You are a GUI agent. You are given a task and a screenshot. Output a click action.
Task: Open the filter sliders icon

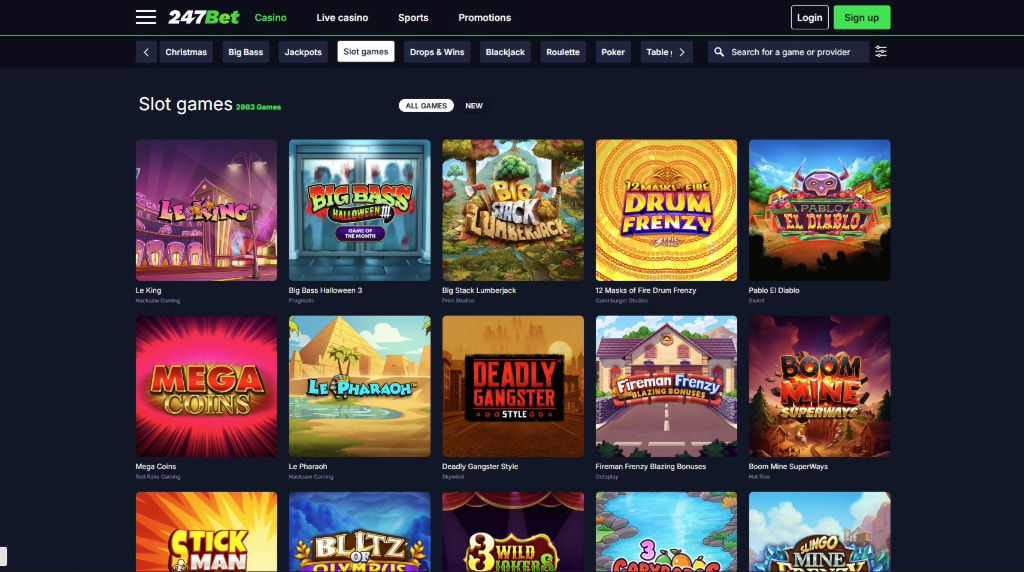pyautogui.click(x=880, y=52)
